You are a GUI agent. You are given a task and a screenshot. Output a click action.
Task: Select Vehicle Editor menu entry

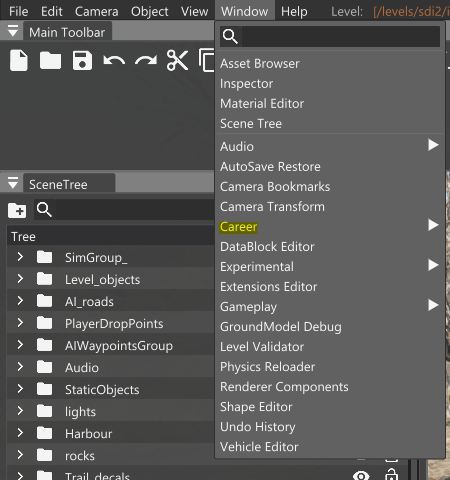coord(259,447)
